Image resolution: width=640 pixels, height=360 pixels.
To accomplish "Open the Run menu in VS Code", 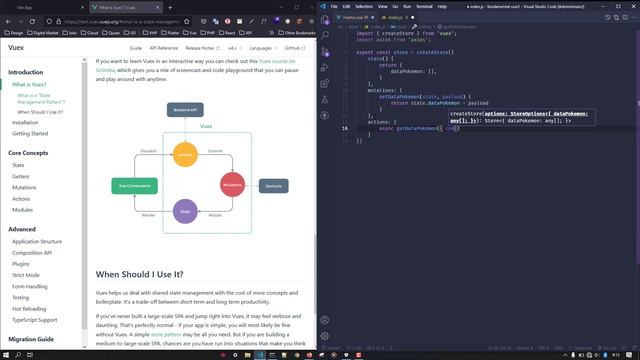I will coord(407,7).
